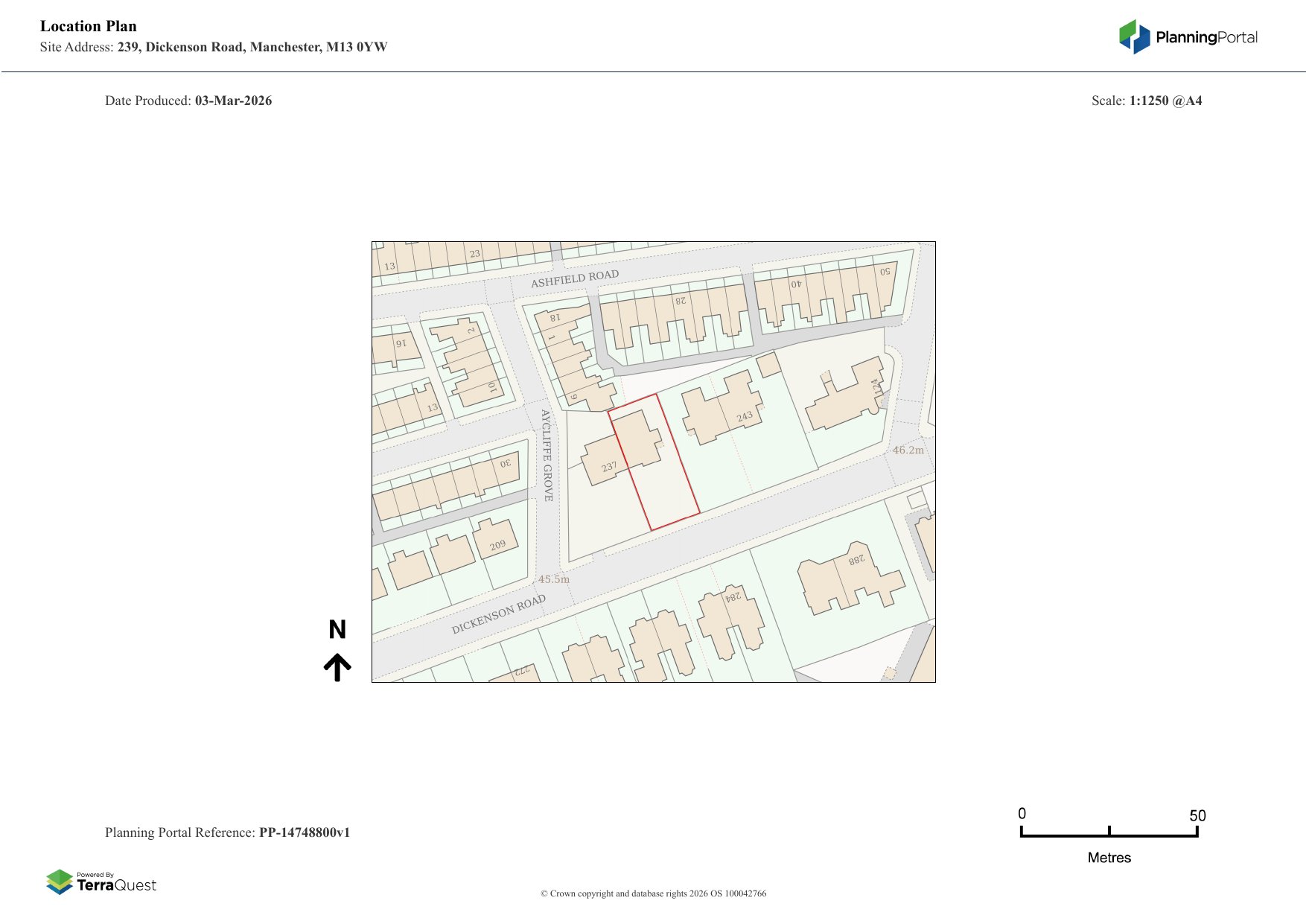This screenshot has width=1306, height=924.
Task: Click the building numbered 243
Action: [x=721, y=411]
